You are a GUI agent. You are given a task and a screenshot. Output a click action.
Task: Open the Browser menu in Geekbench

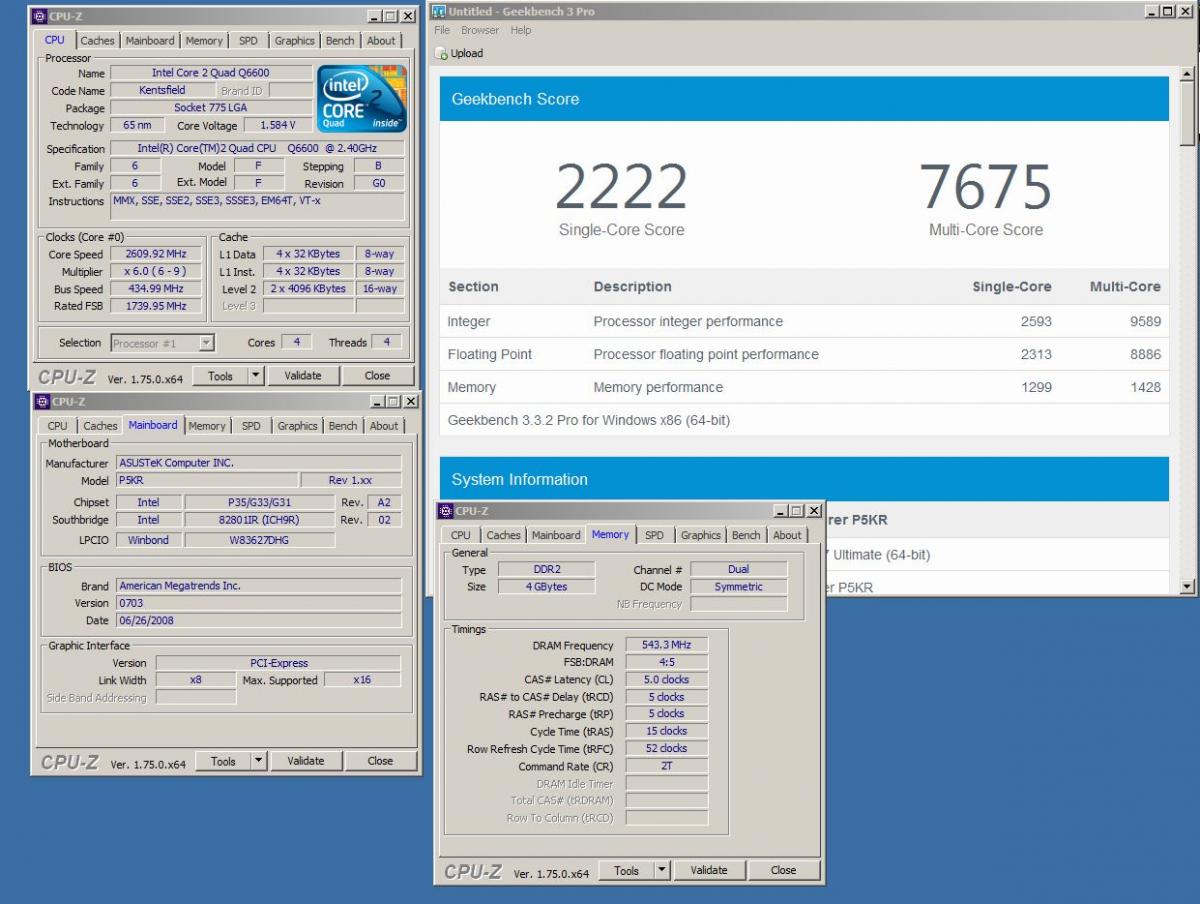[480, 30]
